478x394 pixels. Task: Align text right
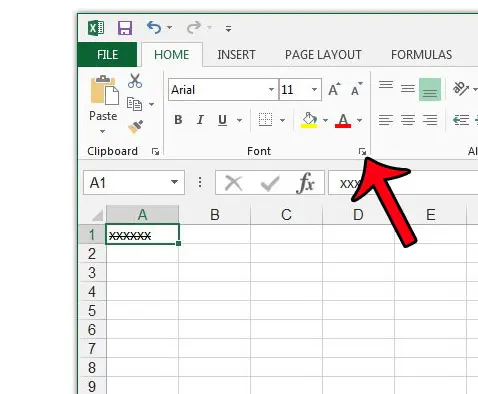[x=430, y=120]
